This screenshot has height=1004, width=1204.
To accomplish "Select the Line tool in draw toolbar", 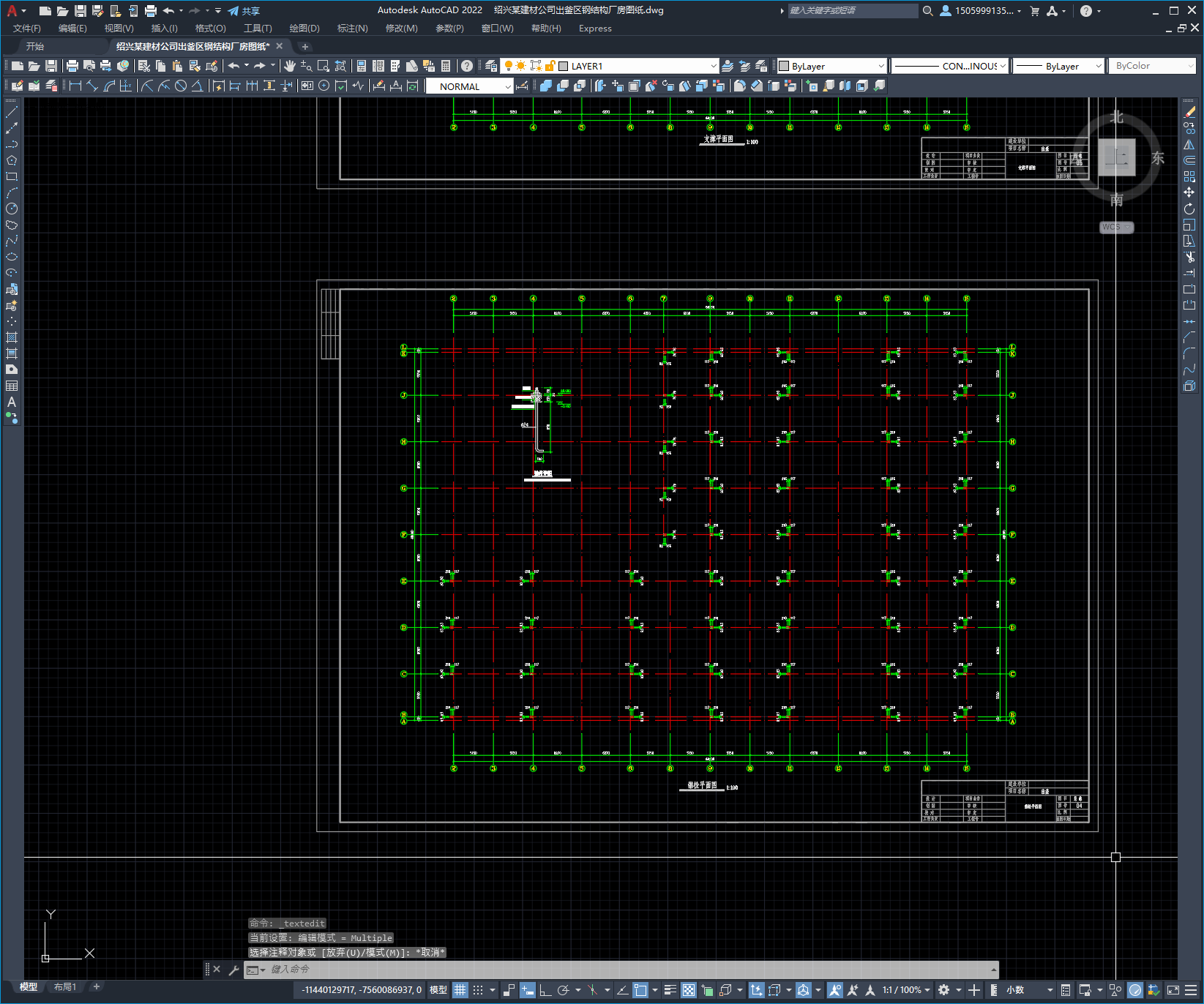I will click(12, 112).
